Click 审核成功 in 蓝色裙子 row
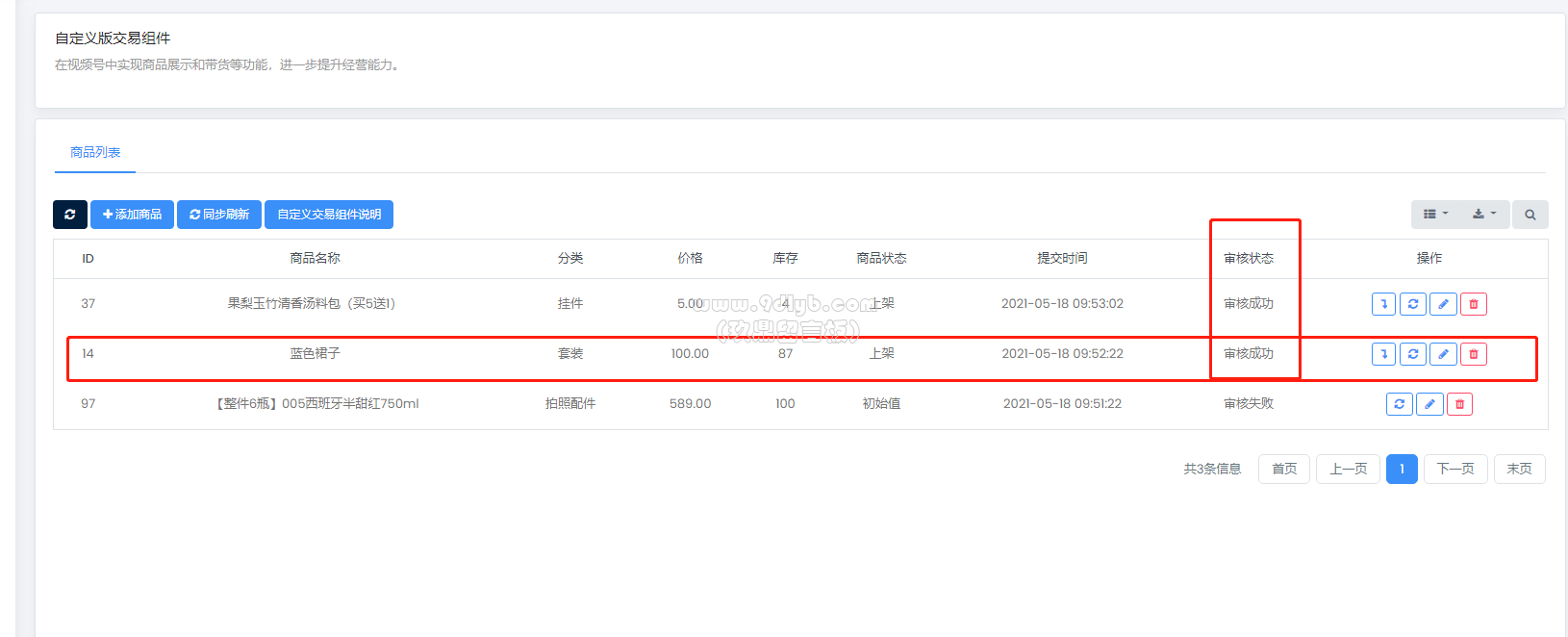Image resolution: width=1568 pixels, height=637 pixels. (1249, 353)
